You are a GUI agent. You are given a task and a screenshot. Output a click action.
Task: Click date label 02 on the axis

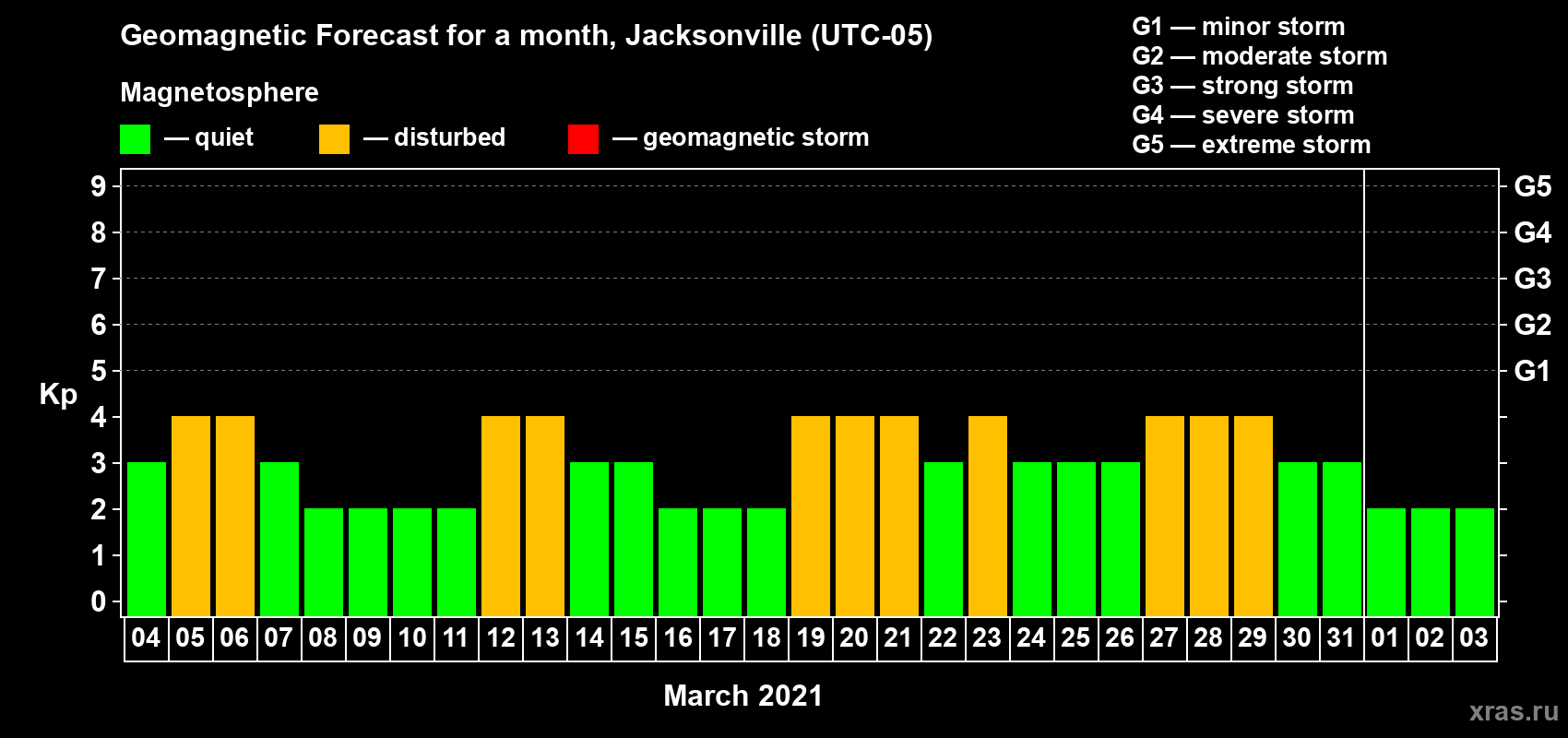pyautogui.click(x=1430, y=638)
